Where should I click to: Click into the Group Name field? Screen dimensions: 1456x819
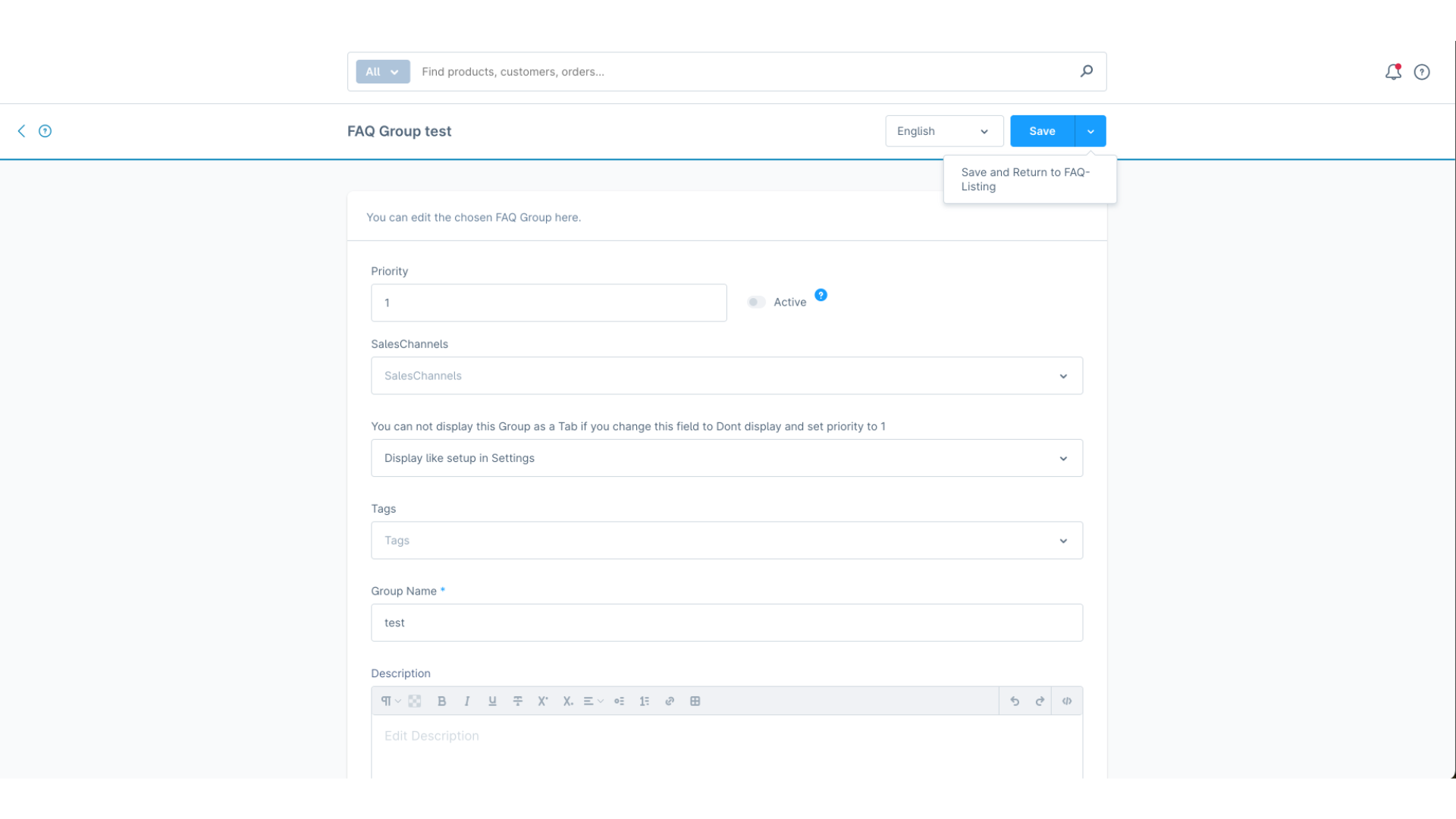(726, 623)
